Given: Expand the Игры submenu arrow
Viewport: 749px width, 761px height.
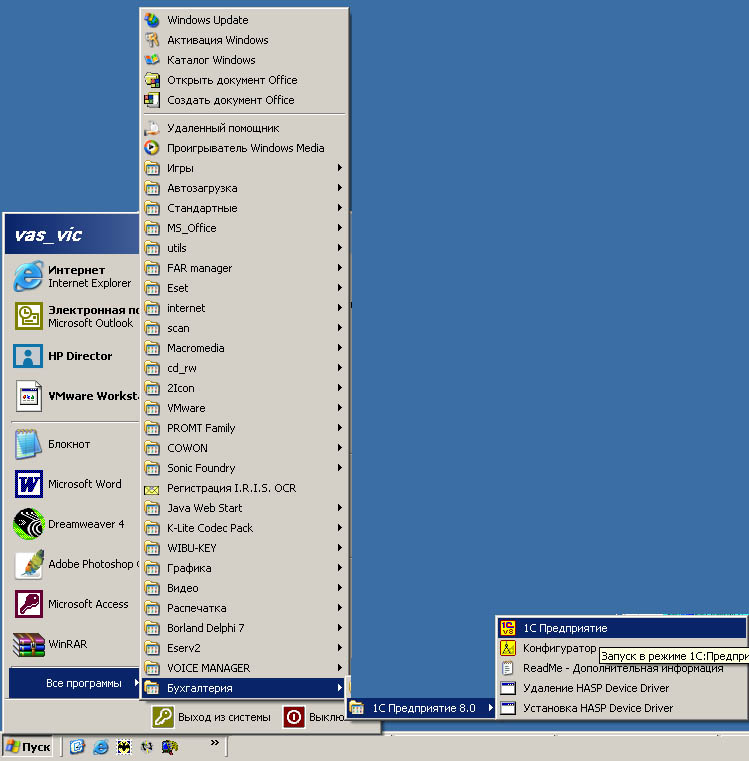Looking at the screenshot, I should click(x=340, y=168).
